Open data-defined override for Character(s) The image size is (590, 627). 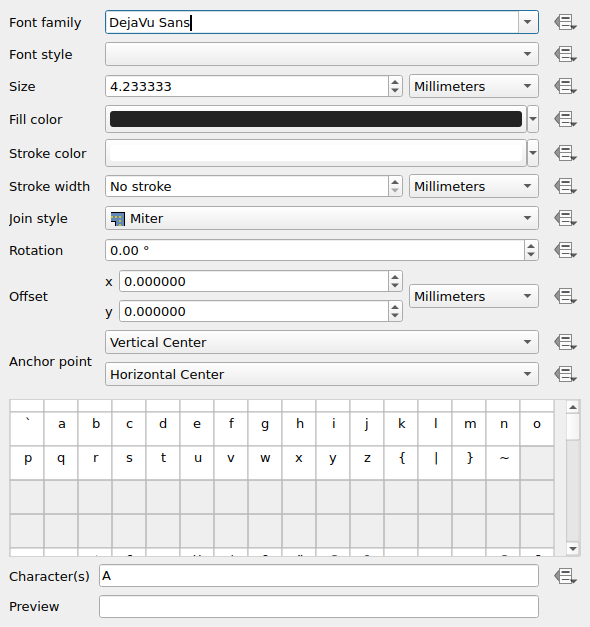pyautogui.click(x=565, y=576)
